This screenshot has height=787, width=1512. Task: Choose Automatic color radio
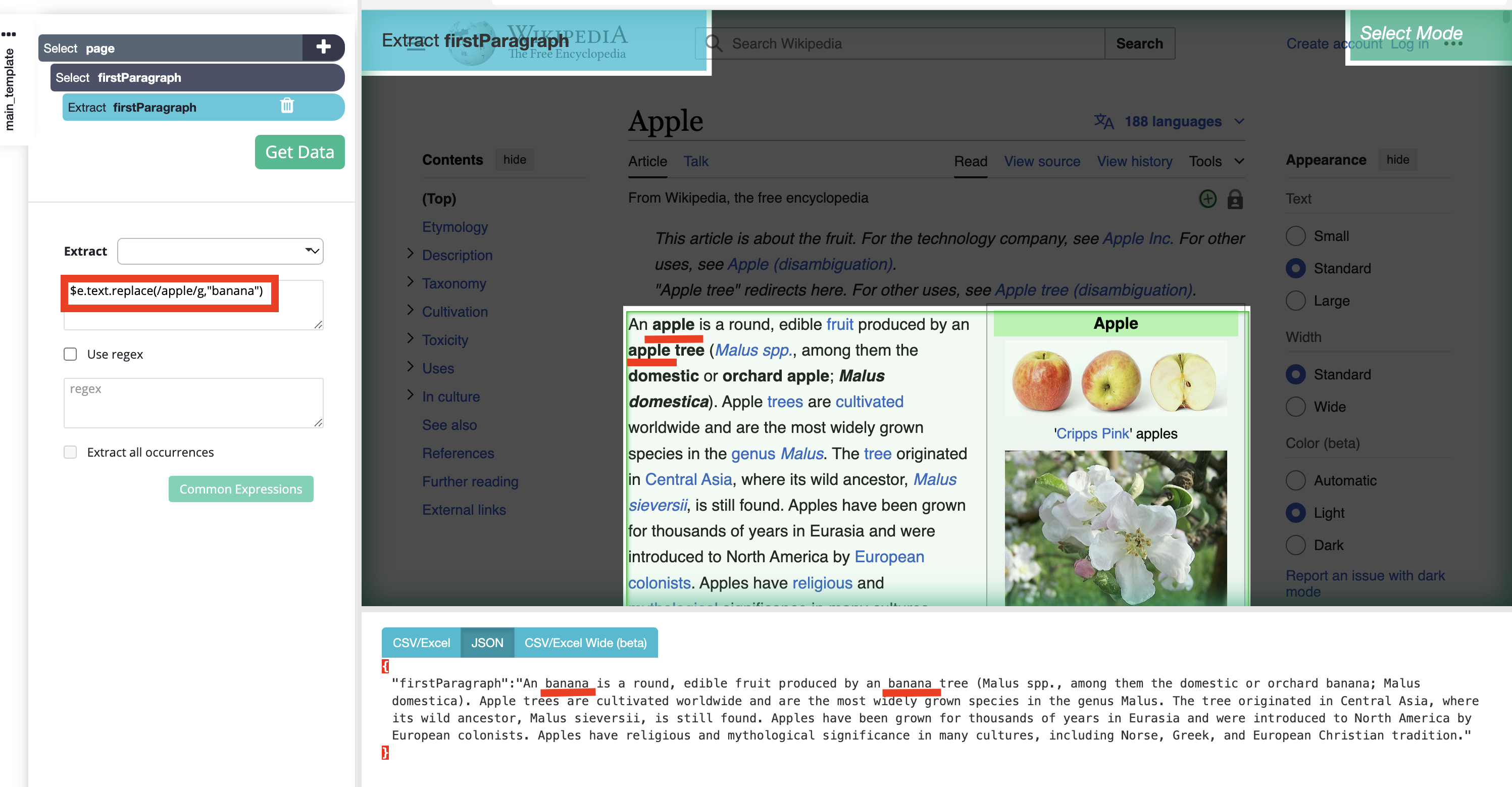point(1295,480)
